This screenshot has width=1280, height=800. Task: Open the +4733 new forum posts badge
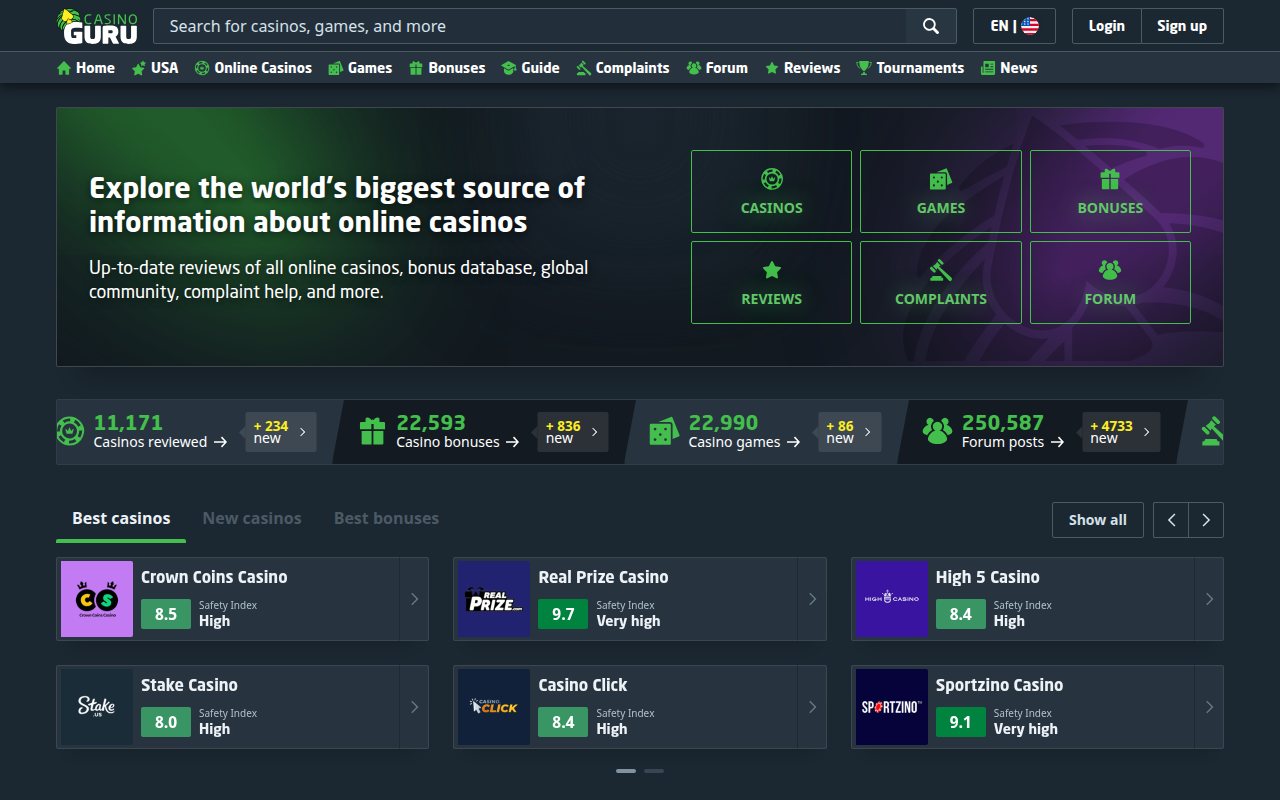pos(1121,432)
